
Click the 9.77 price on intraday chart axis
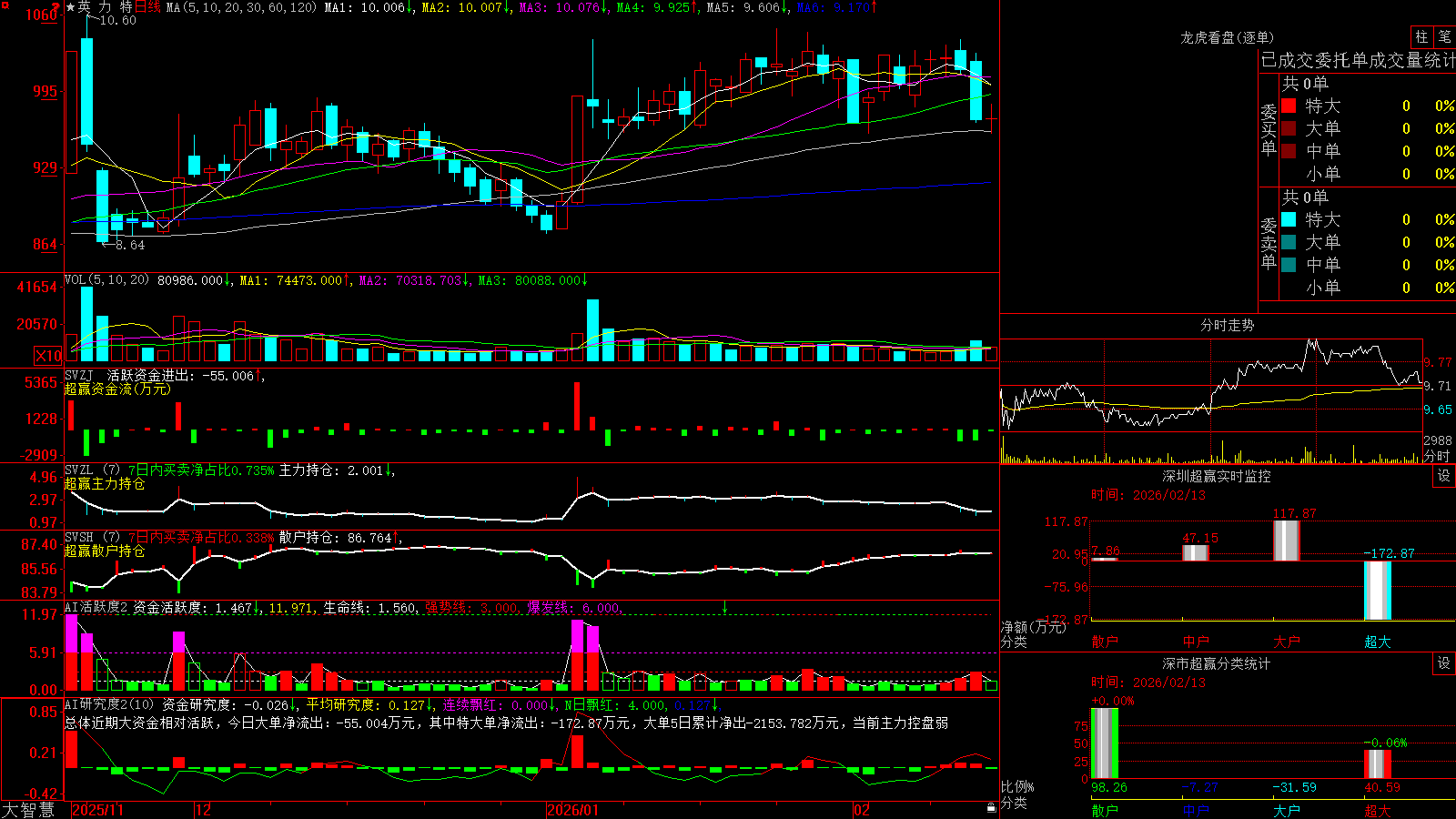pyautogui.click(x=1438, y=362)
